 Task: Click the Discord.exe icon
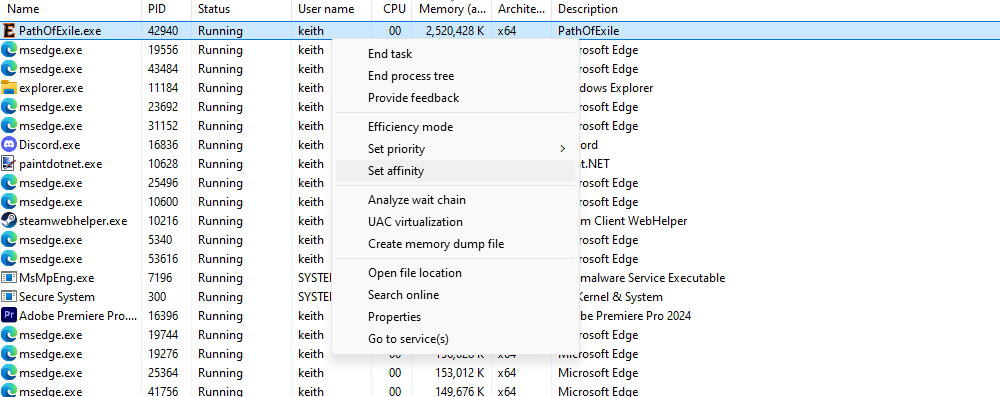coord(9,145)
